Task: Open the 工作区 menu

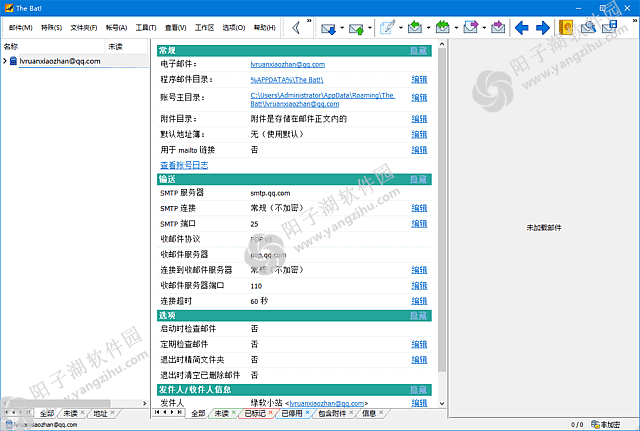Action: tap(204, 28)
